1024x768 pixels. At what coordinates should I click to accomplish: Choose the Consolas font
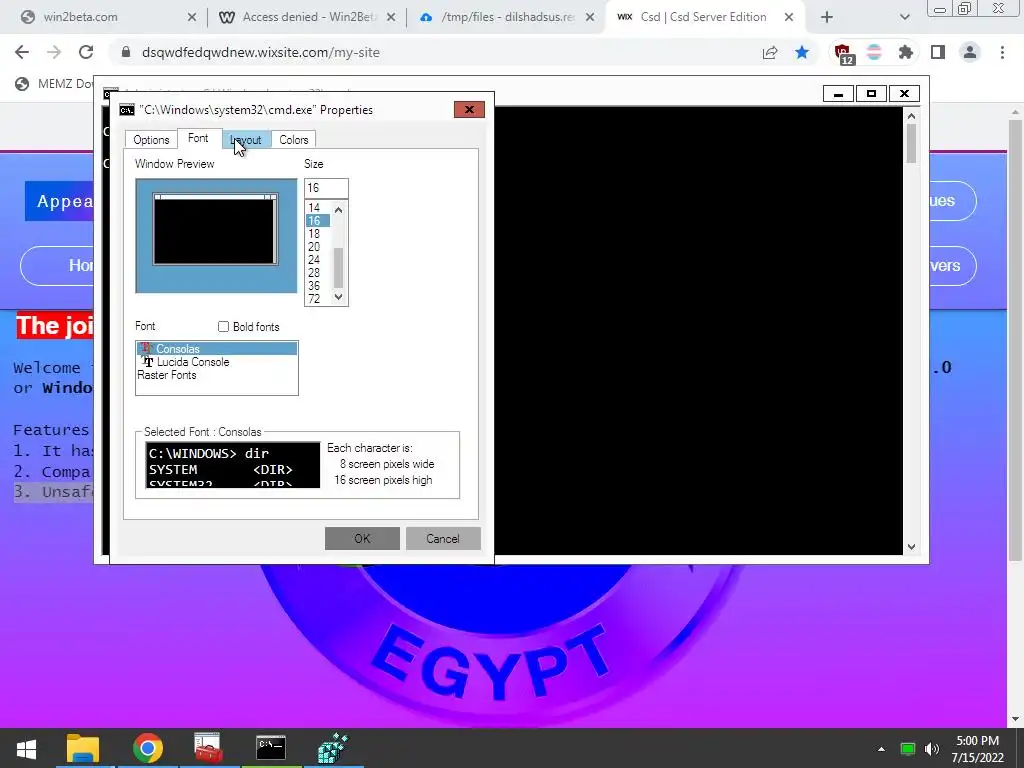click(217, 349)
